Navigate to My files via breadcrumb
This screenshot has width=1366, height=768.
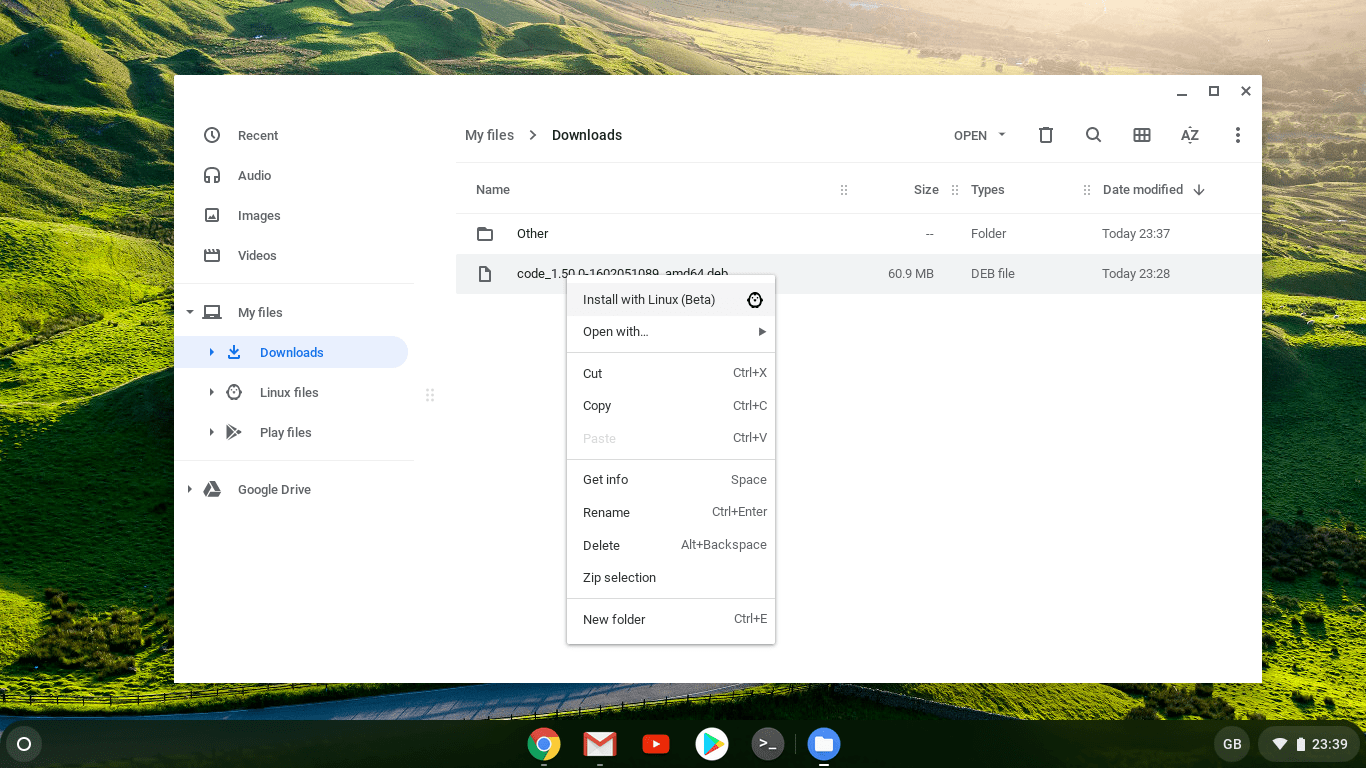point(489,135)
